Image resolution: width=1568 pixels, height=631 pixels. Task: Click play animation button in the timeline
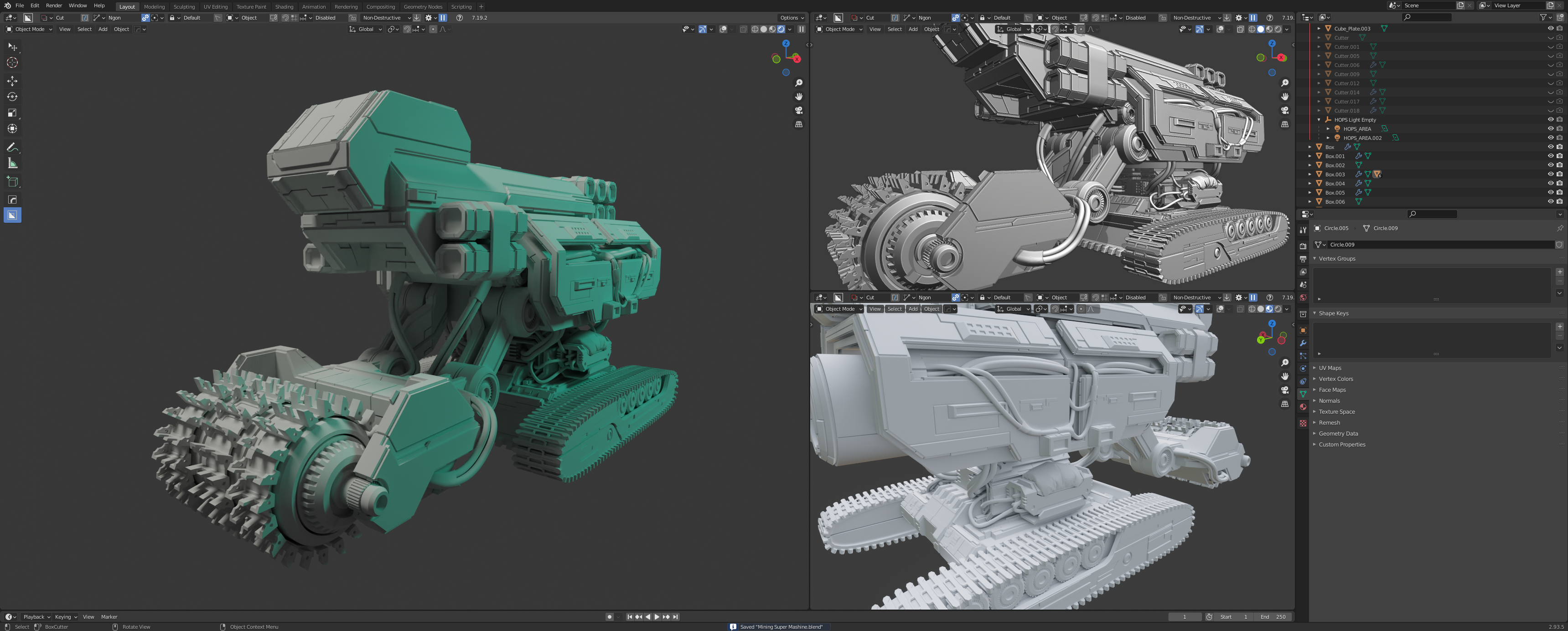coord(657,617)
